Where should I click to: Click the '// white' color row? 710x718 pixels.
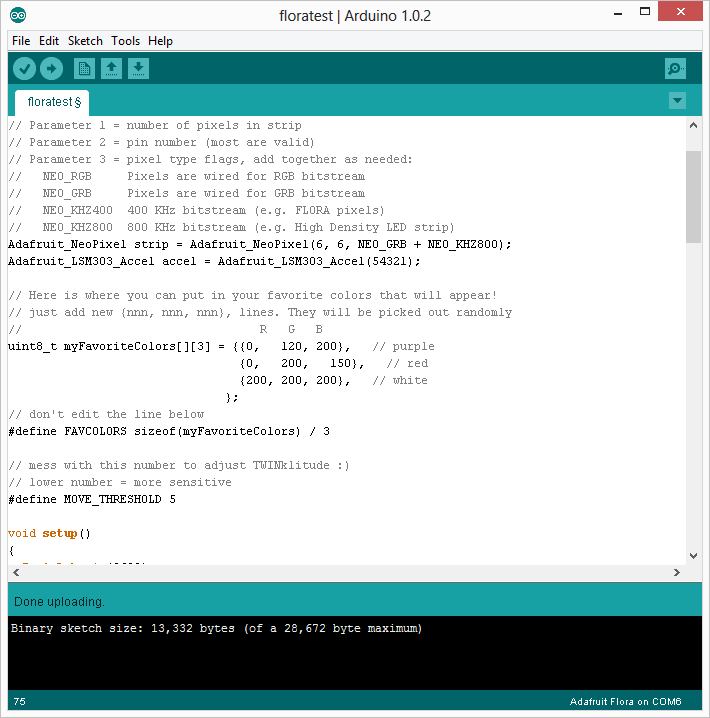(x=334, y=381)
